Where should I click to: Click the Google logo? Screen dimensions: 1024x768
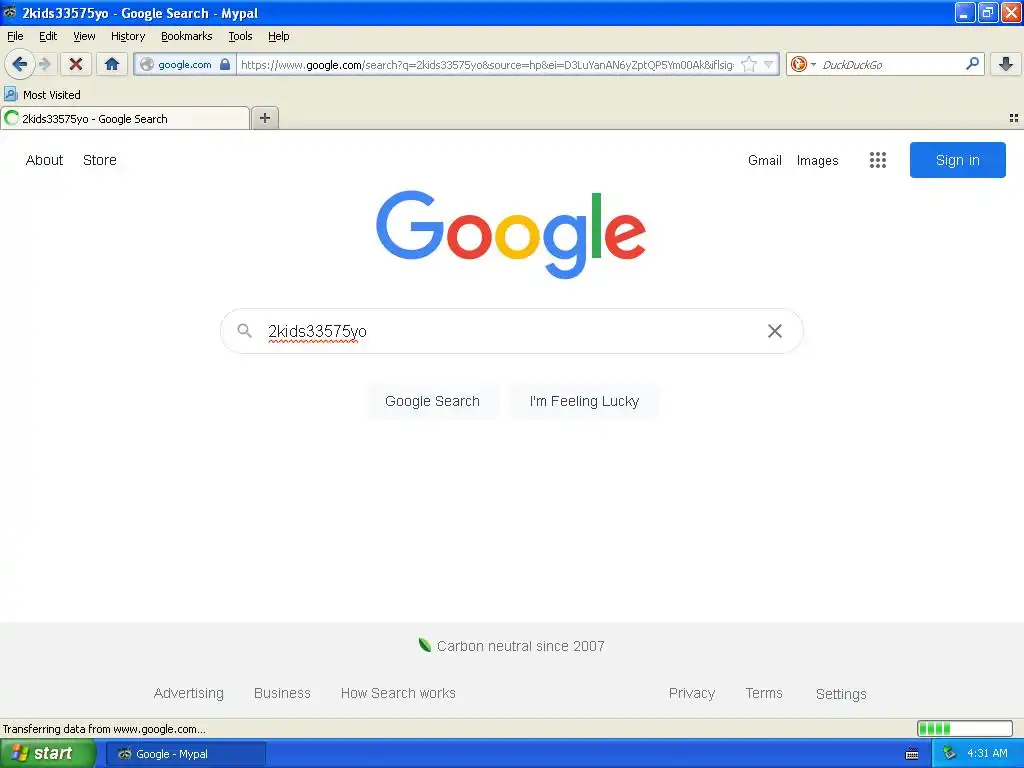pyautogui.click(x=511, y=234)
